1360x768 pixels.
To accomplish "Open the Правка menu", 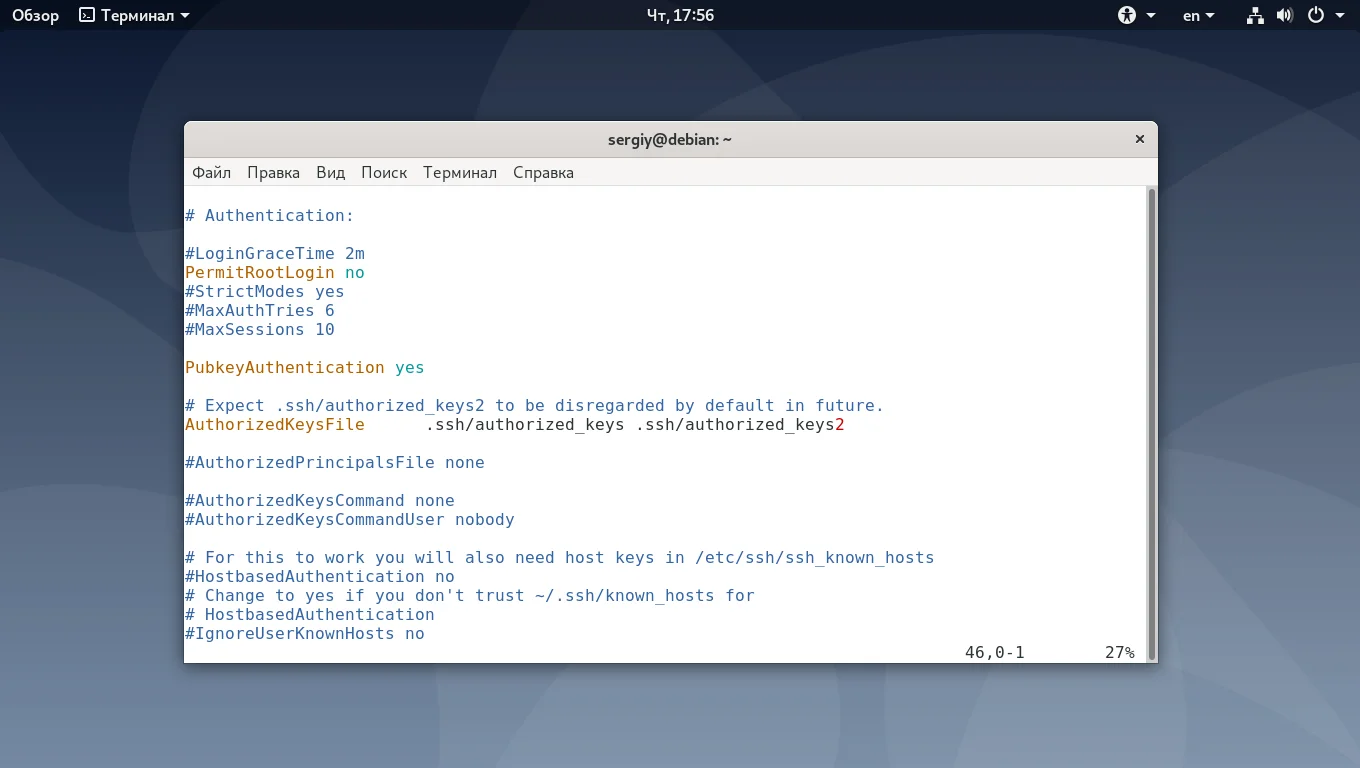I will [x=273, y=172].
